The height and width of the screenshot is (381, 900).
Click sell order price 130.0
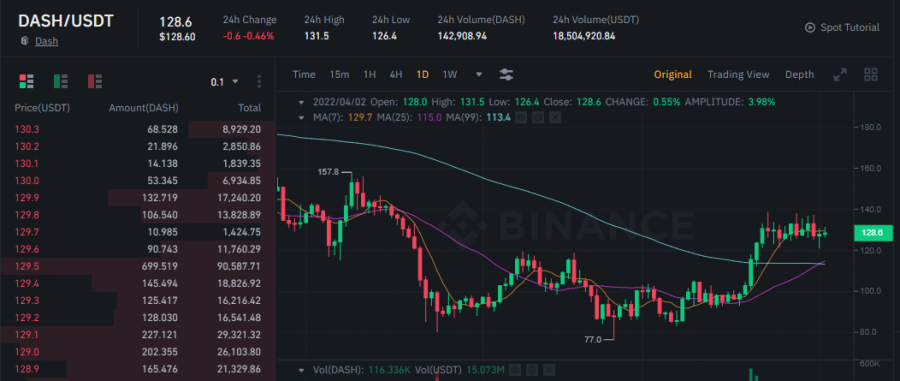point(27,181)
